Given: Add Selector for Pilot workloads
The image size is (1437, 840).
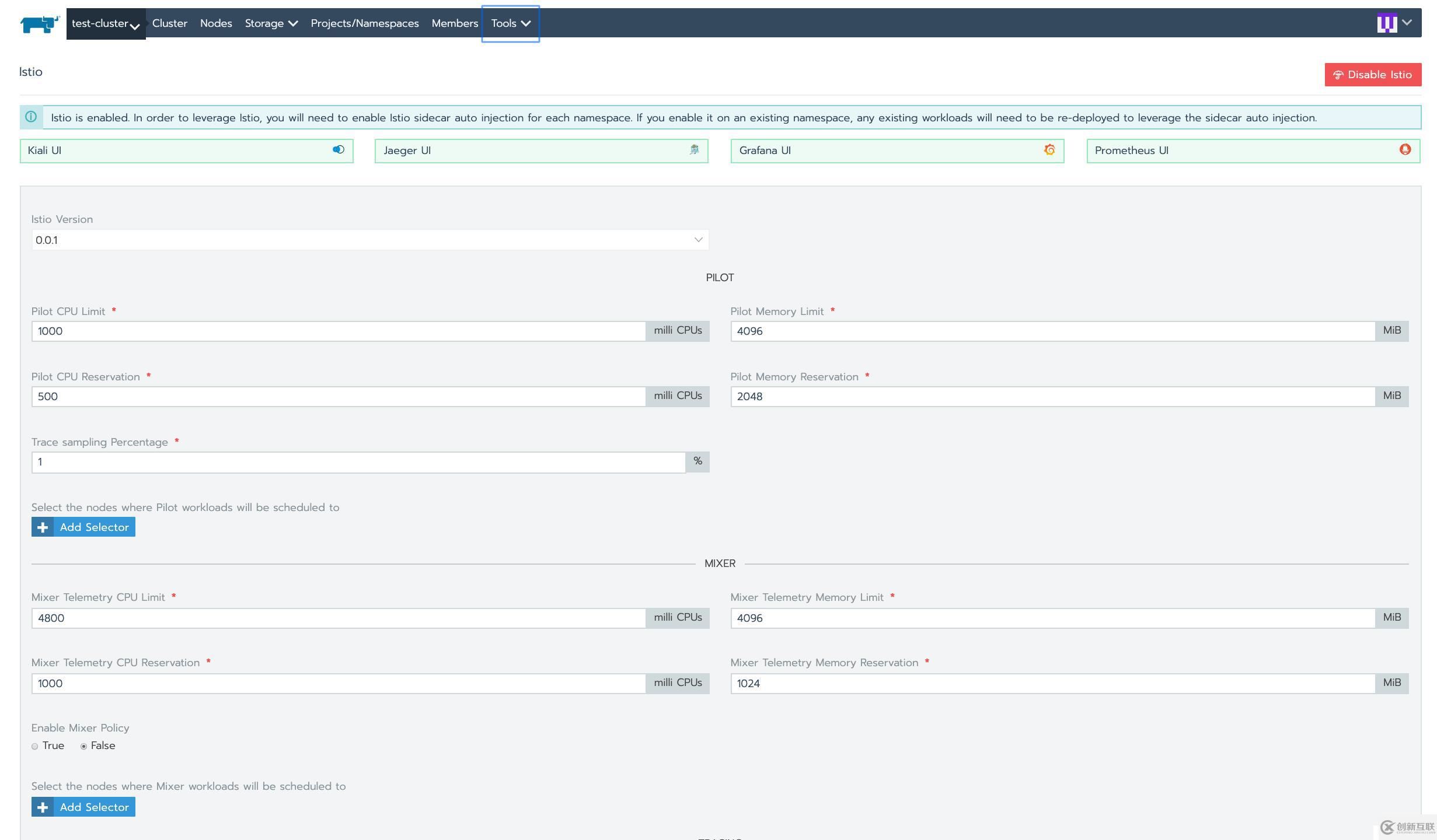Looking at the screenshot, I should click(83, 527).
